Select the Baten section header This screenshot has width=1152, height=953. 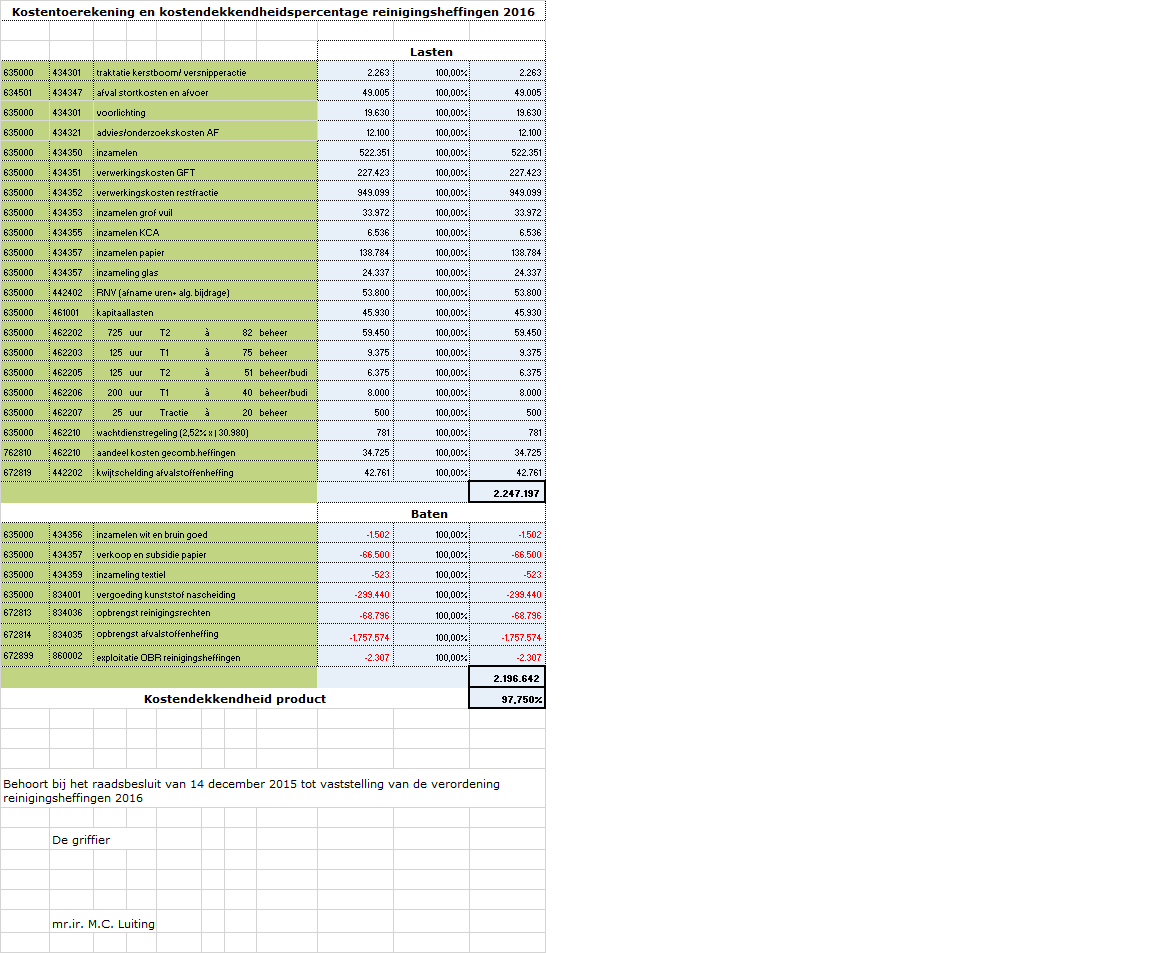pos(431,514)
